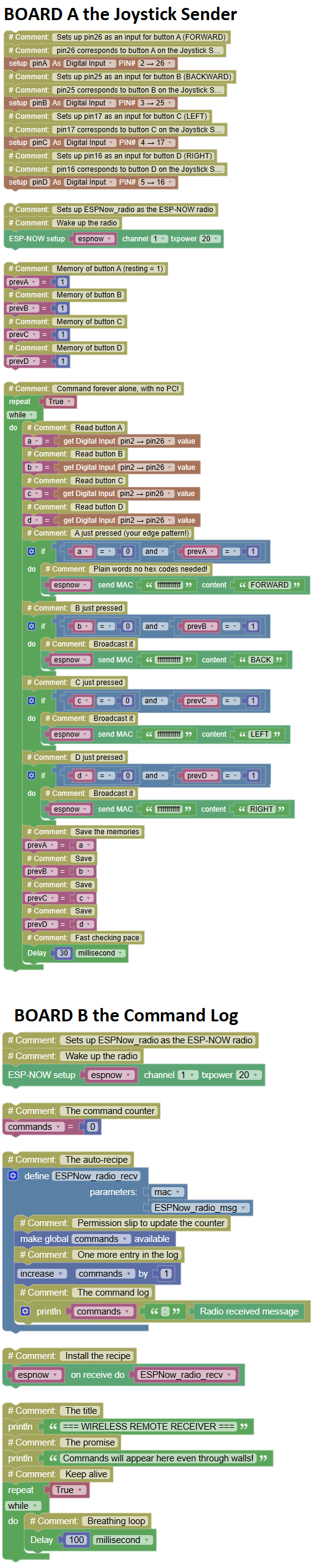Open the ESPNow_radio_msg parameter dropdown
This screenshot has height=1568, width=315.
coord(200,1207)
